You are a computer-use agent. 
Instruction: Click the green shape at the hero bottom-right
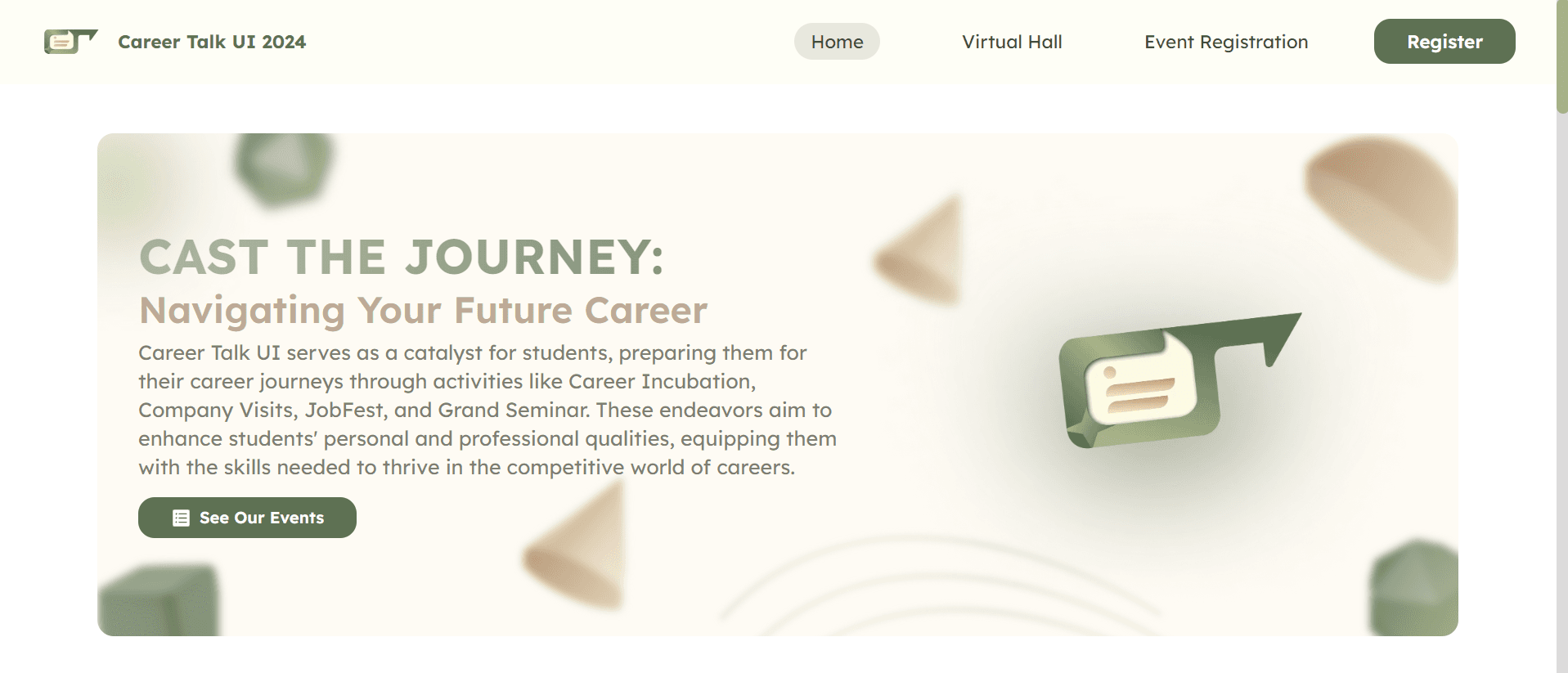coord(1413,588)
